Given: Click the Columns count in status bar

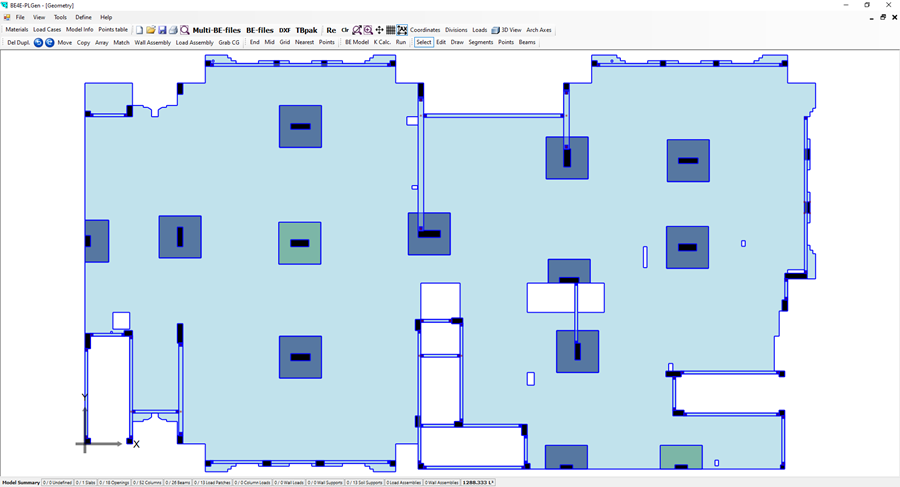Looking at the screenshot, I should point(146,482).
